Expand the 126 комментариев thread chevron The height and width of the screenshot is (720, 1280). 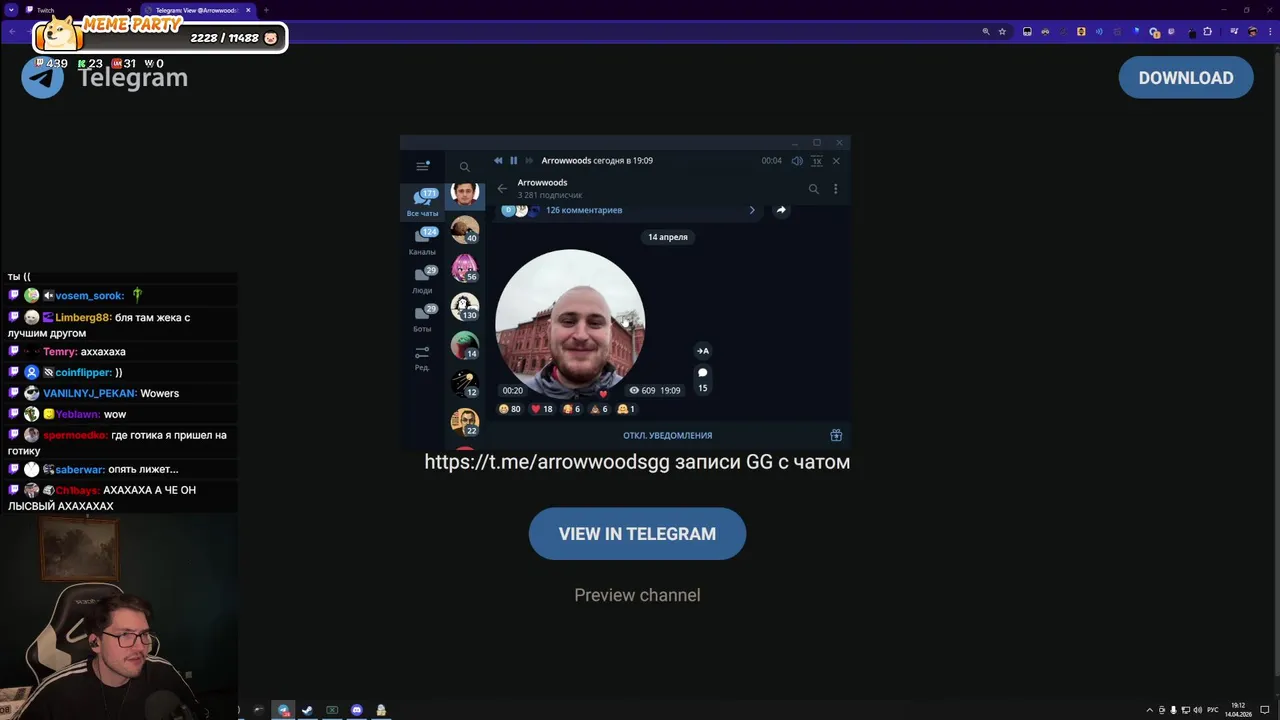[x=752, y=210]
